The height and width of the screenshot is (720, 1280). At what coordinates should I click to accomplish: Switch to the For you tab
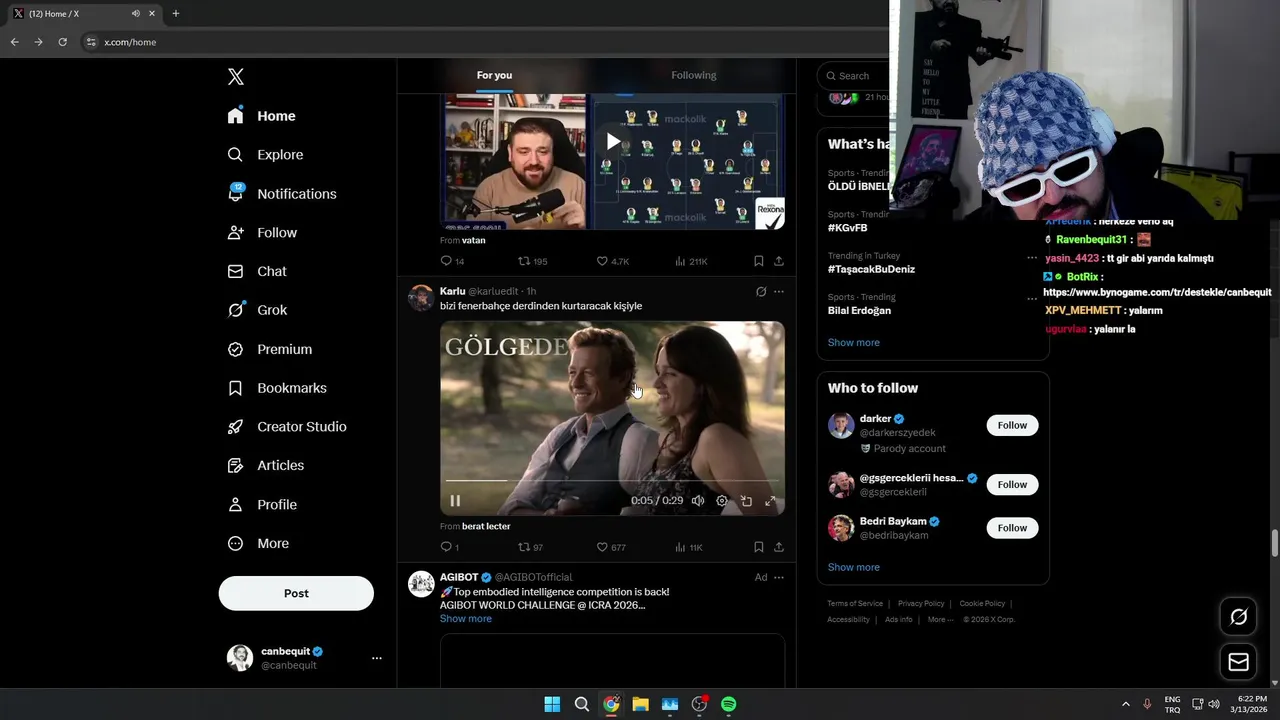click(x=494, y=75)
